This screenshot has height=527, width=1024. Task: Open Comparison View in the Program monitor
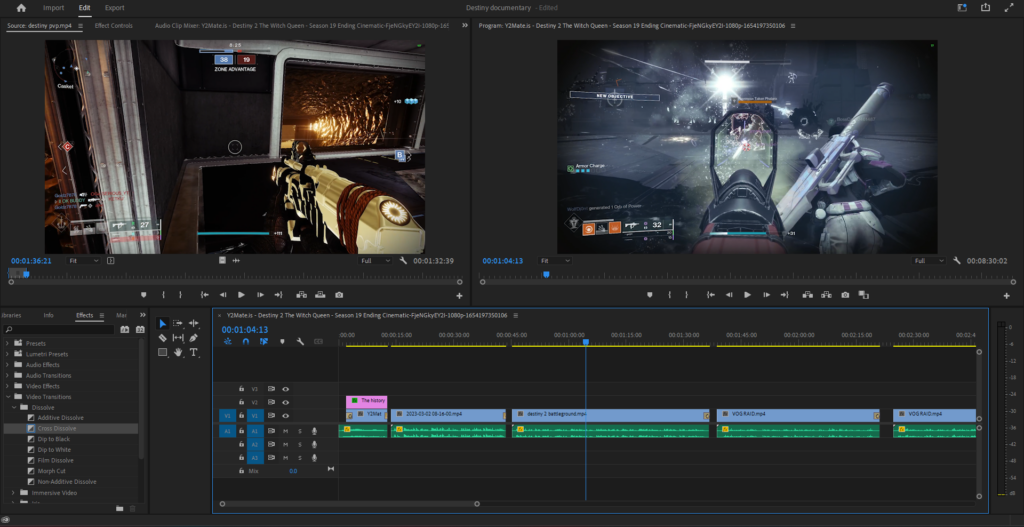point(863,295)
